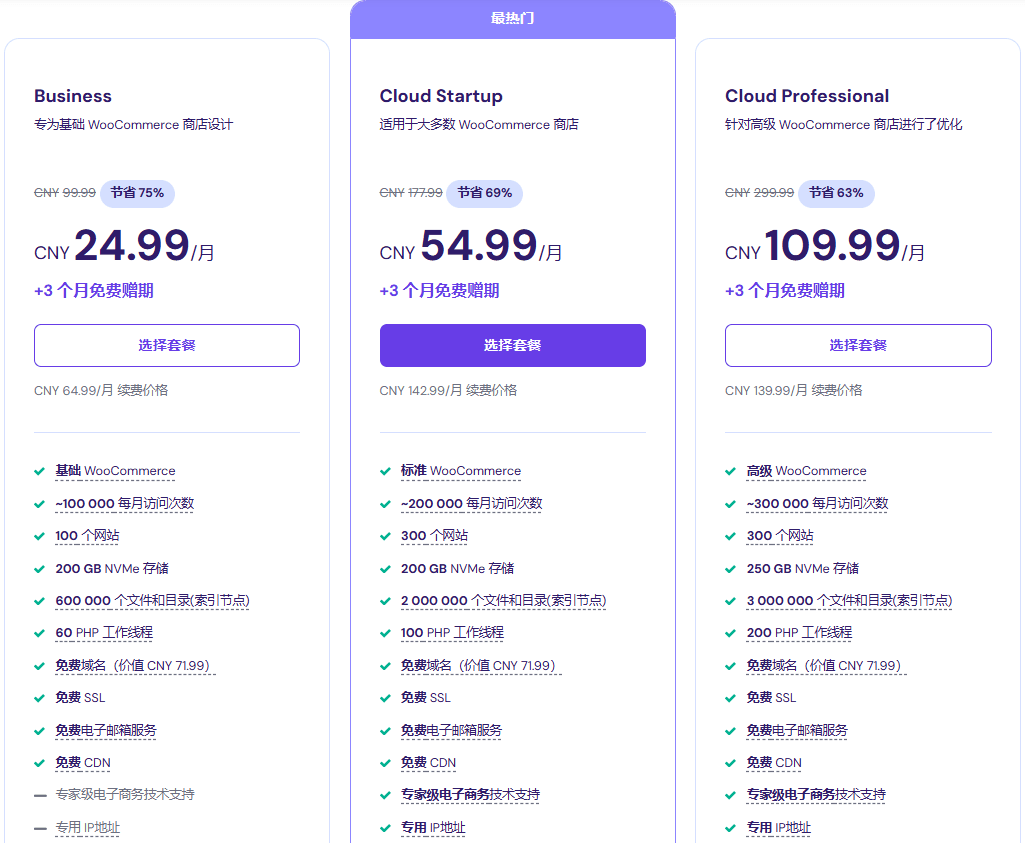Click the checkmark beside ~200 000 每月访问次数
Screen dimensions: 1025x843
click(386, 504)
